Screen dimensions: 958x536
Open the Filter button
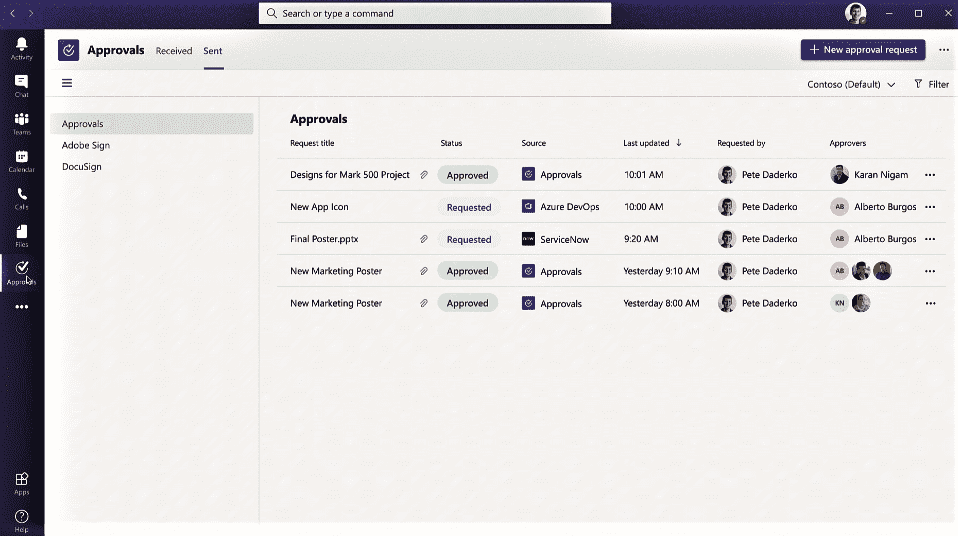click(931, 85)
